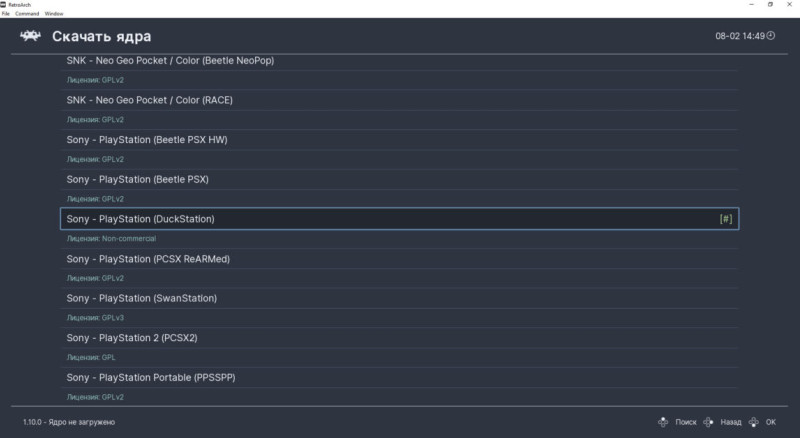The width and height of the screenshot is (800, 438).
Task: Open the Window menu
Action: (54, 14)
